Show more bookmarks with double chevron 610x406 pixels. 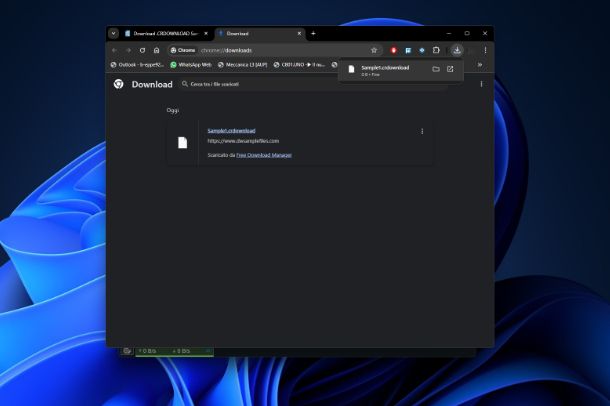[480, 65]
